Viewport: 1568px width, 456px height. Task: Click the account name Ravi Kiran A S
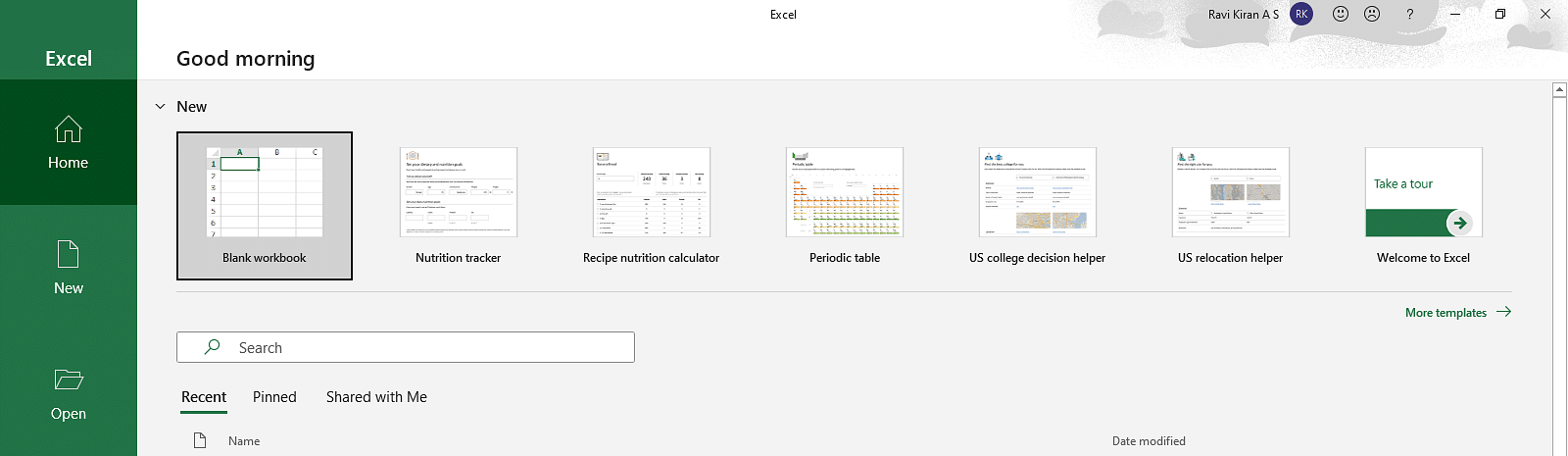click(1243, 15)
